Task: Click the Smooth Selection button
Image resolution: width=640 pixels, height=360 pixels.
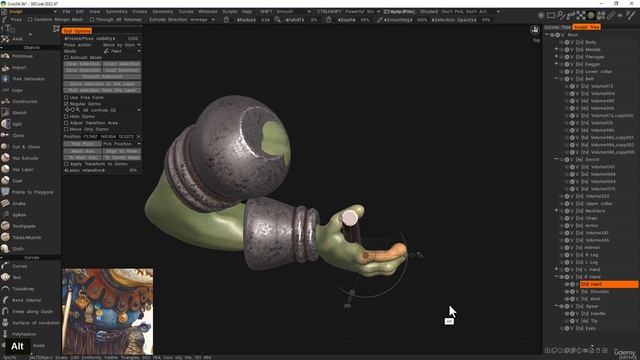Action: click(102, 77)
